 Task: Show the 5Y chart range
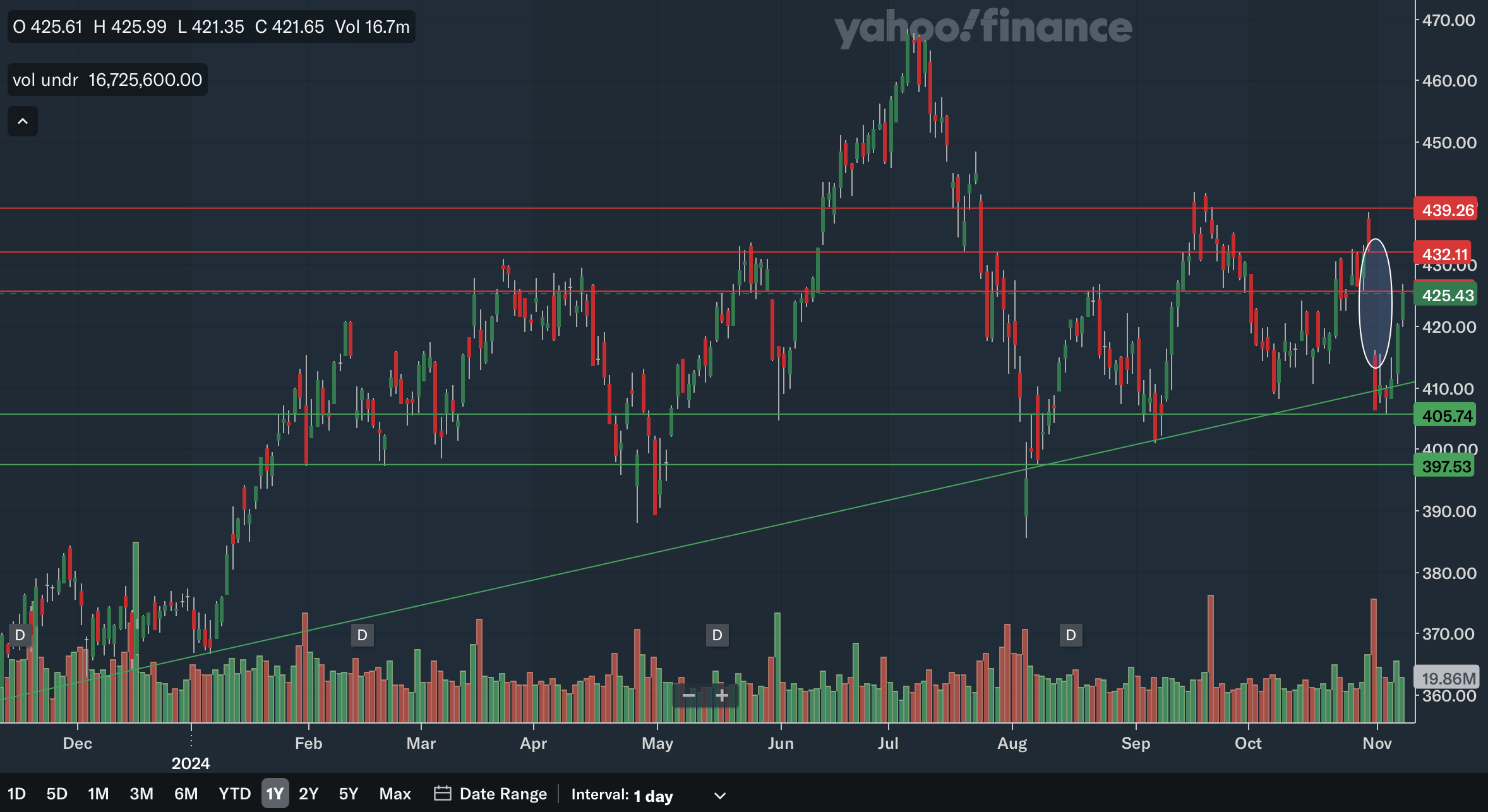[x=348, y=794]
